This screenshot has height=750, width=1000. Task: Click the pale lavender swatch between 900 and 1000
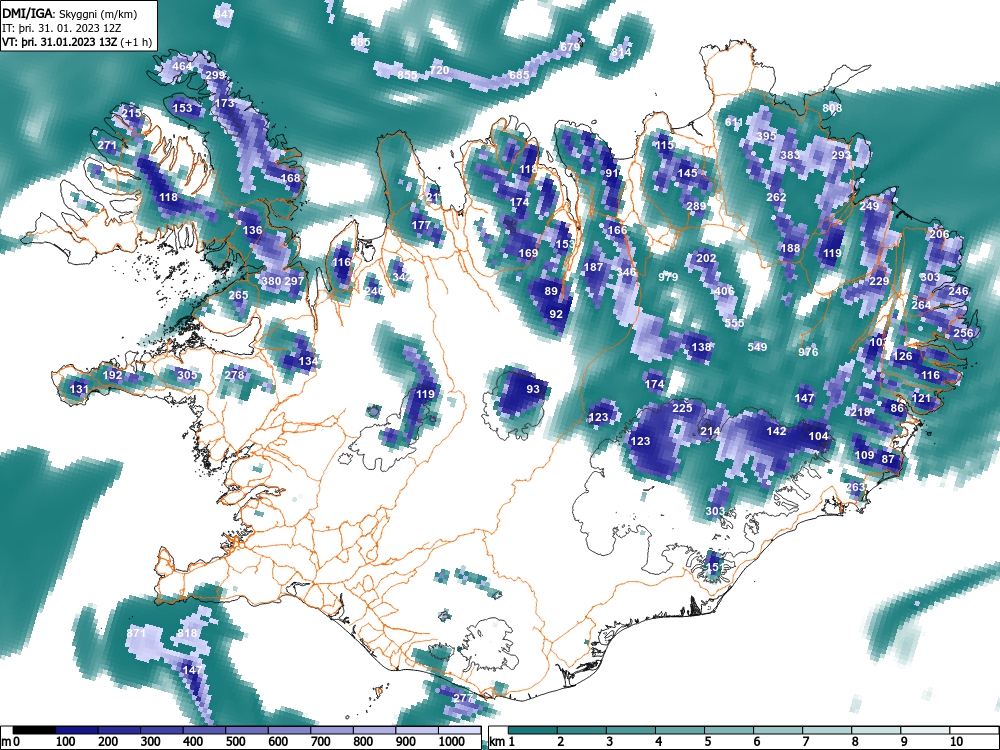click(416, 730)
